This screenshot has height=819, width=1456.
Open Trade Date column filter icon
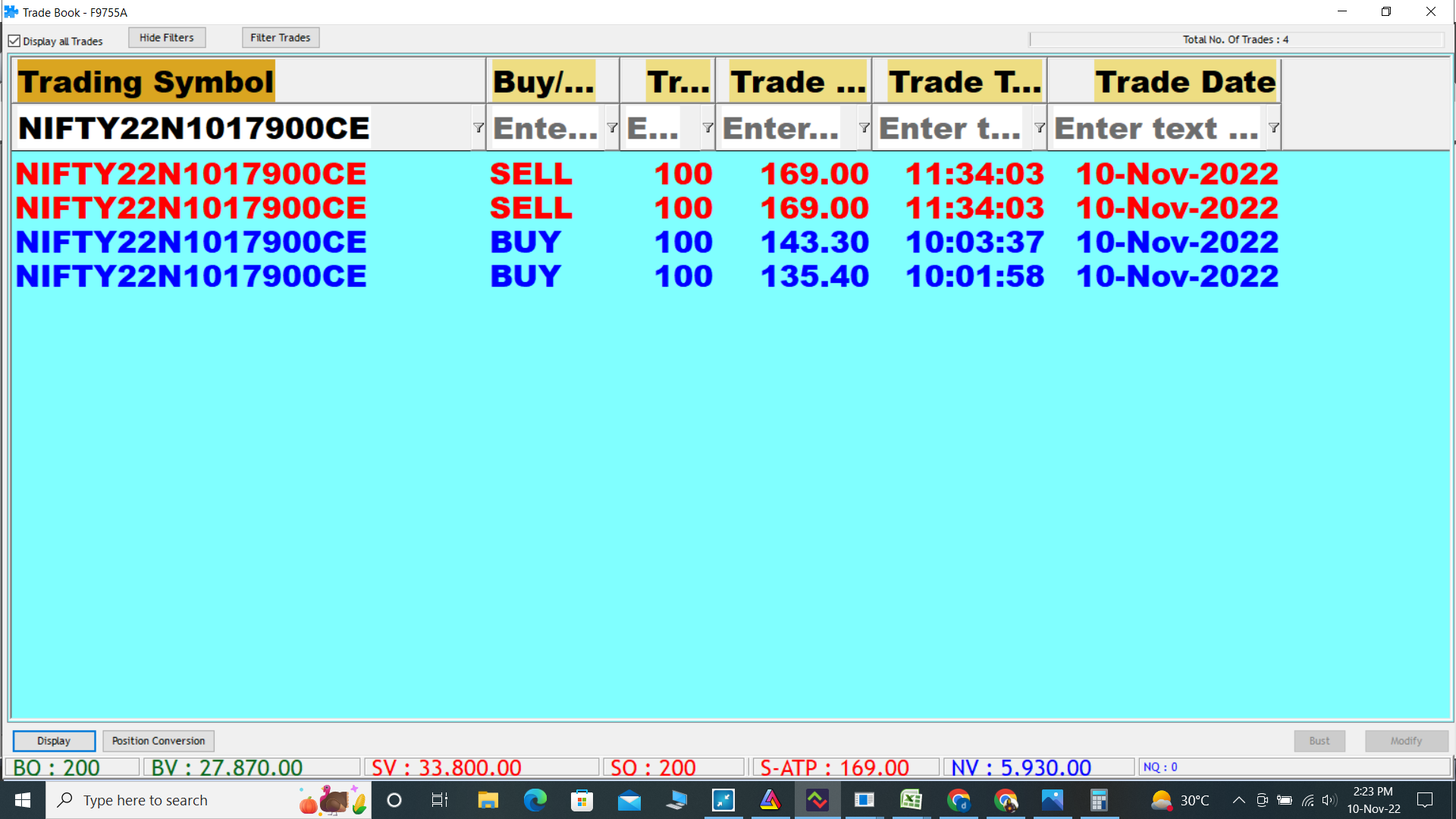click(x=1274, y=127)
